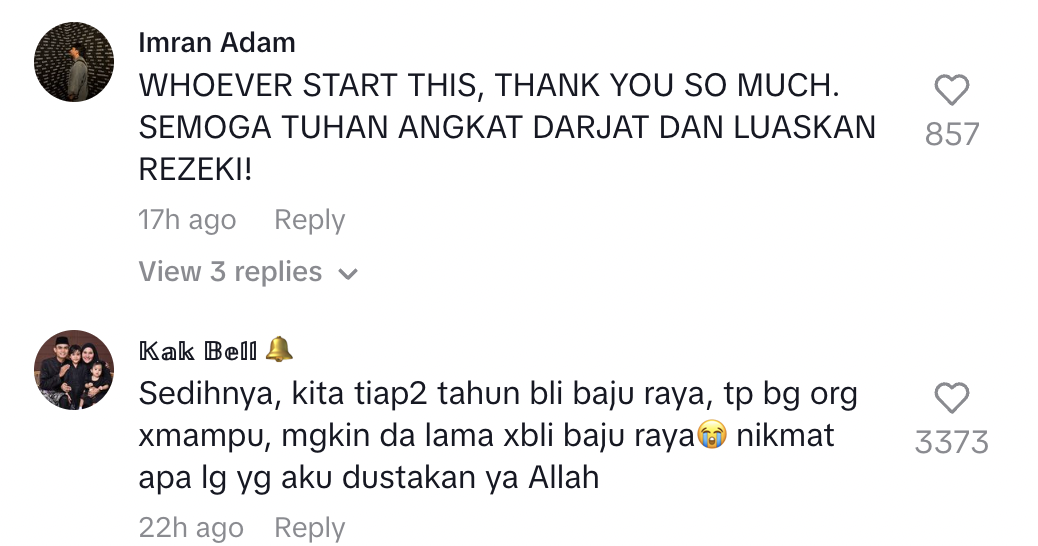Click the REZEKI! line of the comment
The height and width of the screenshot is (546, 1038).
point(195,170)
